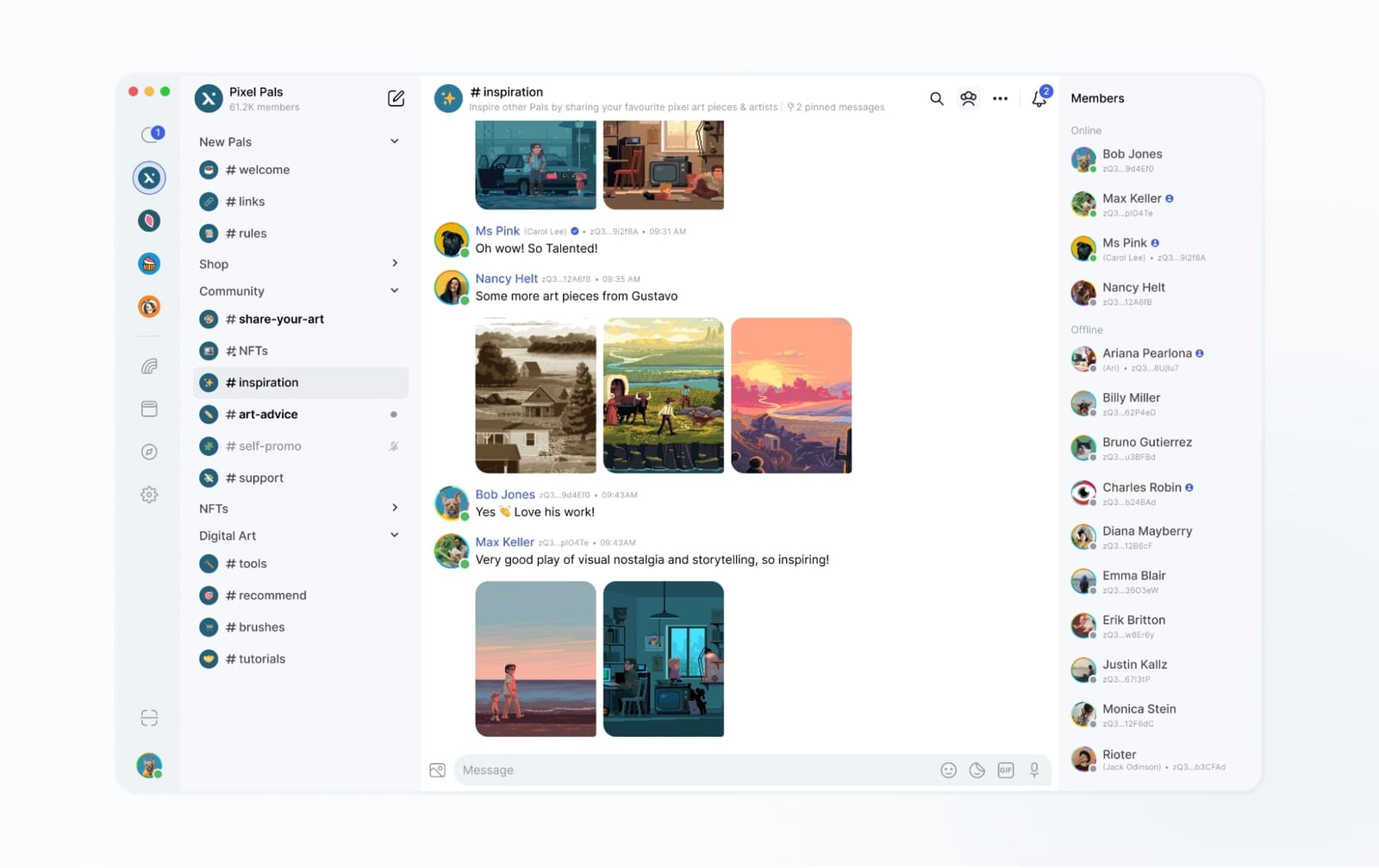This screenshot has height=868, width=1379.
Task: Unmute the self-promo channel
Action: [394, 446]
